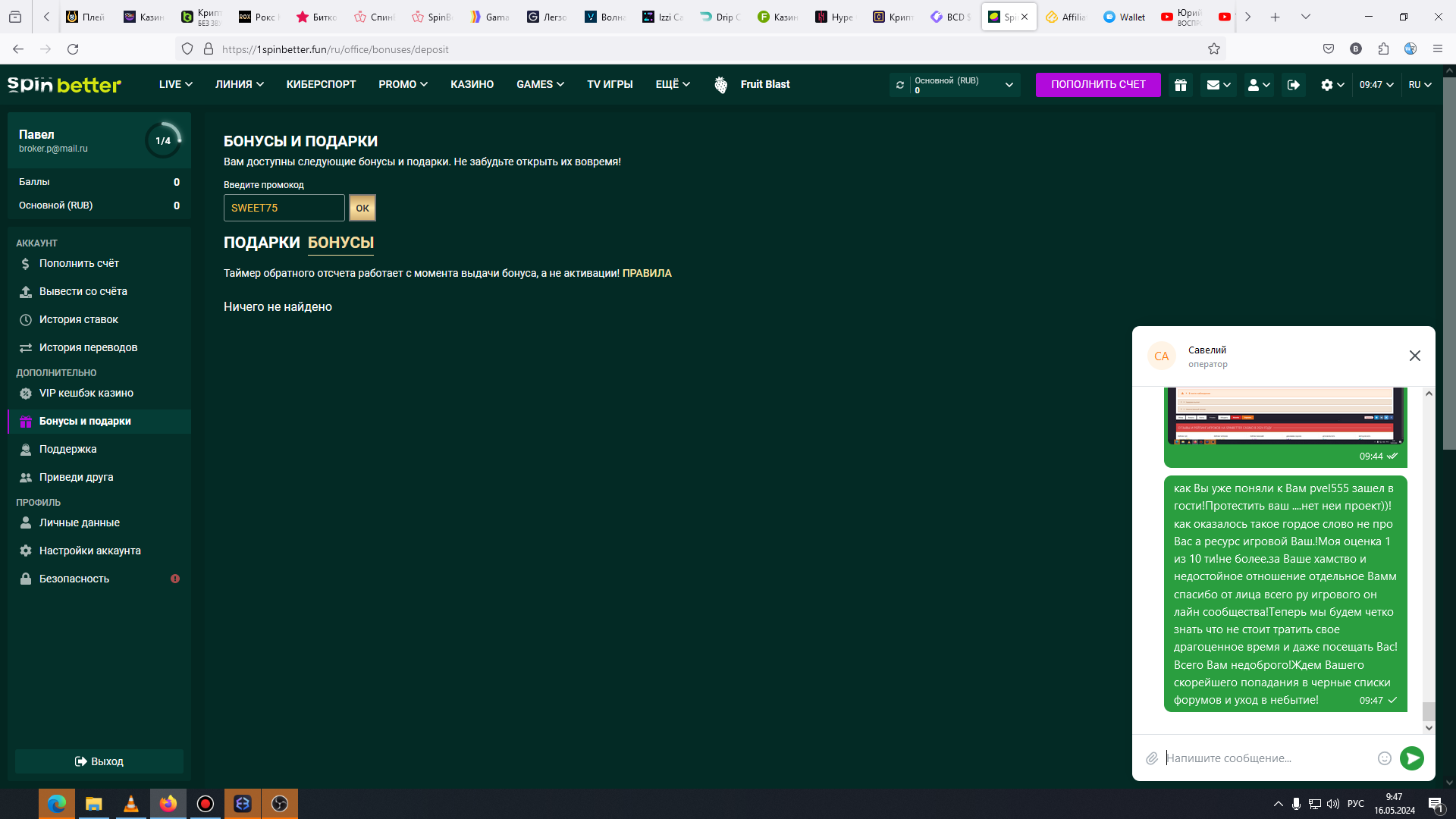The width and height of the screenshot is (1456, 819).
Task: Click the paperclip attach icon in chat
Action: [1152, 758]
